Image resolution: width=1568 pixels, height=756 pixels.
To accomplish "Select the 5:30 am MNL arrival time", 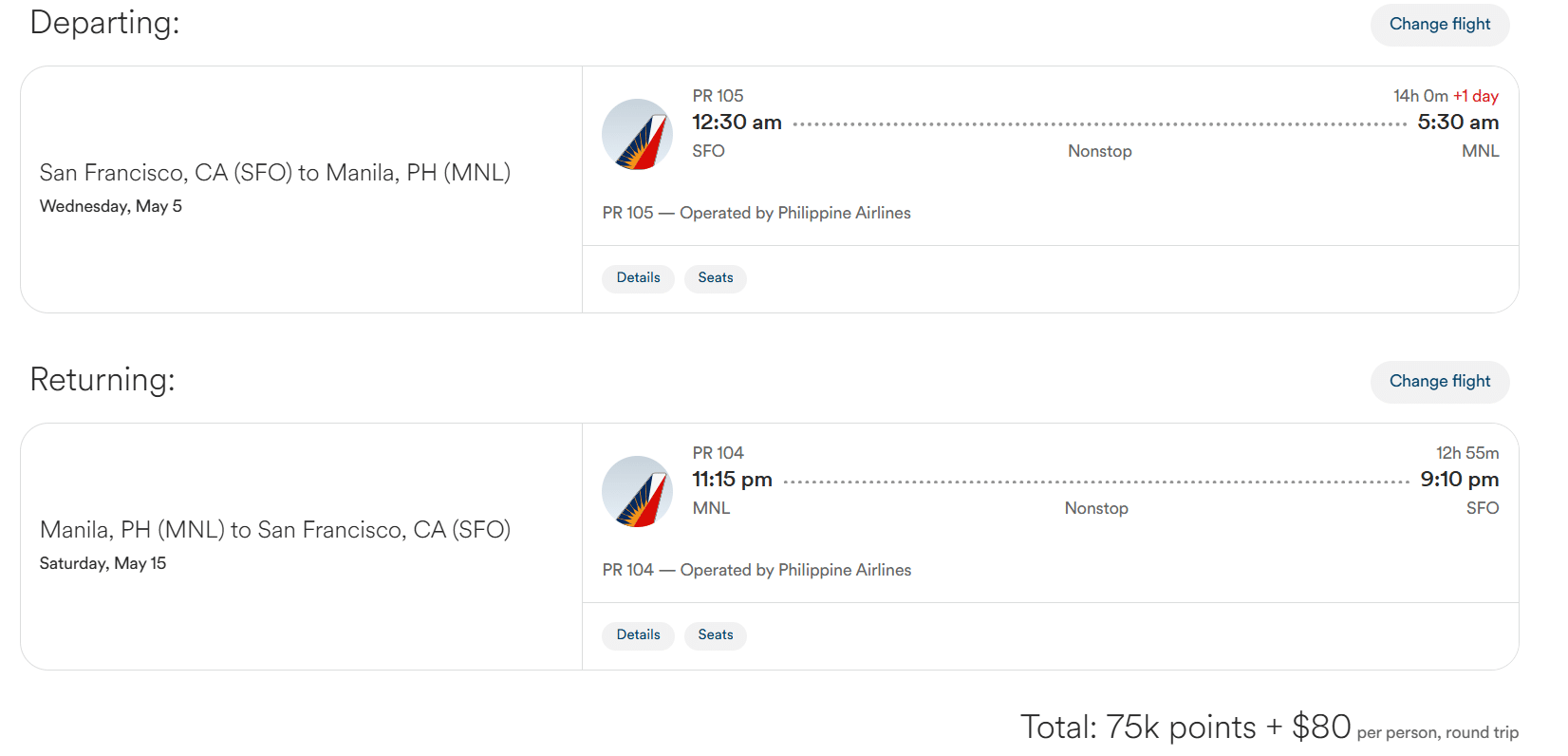I will tap(1458, 123).
